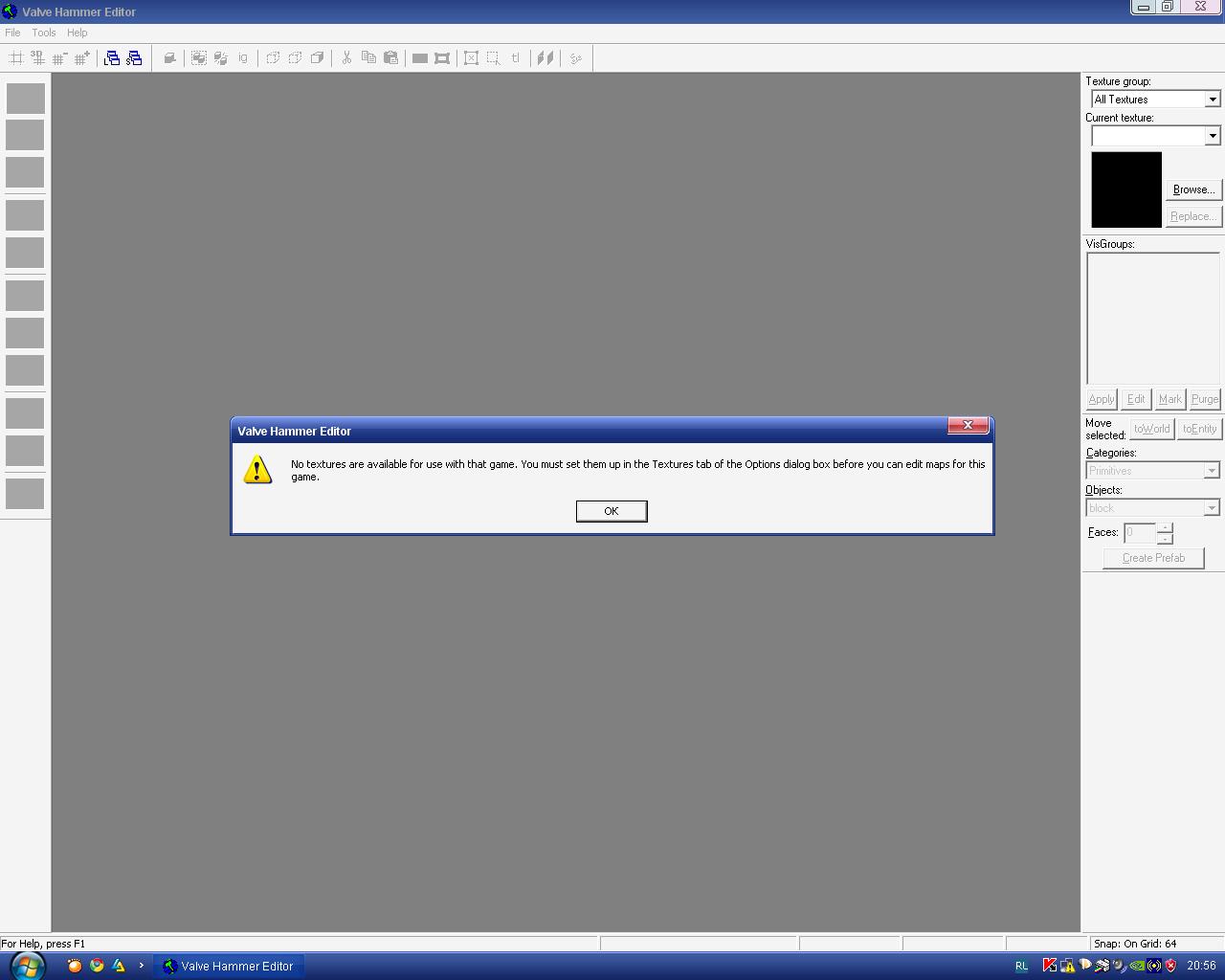Toggle the 2D grid toolbar icon
The image size is (1225, 980).
(16, 58)
